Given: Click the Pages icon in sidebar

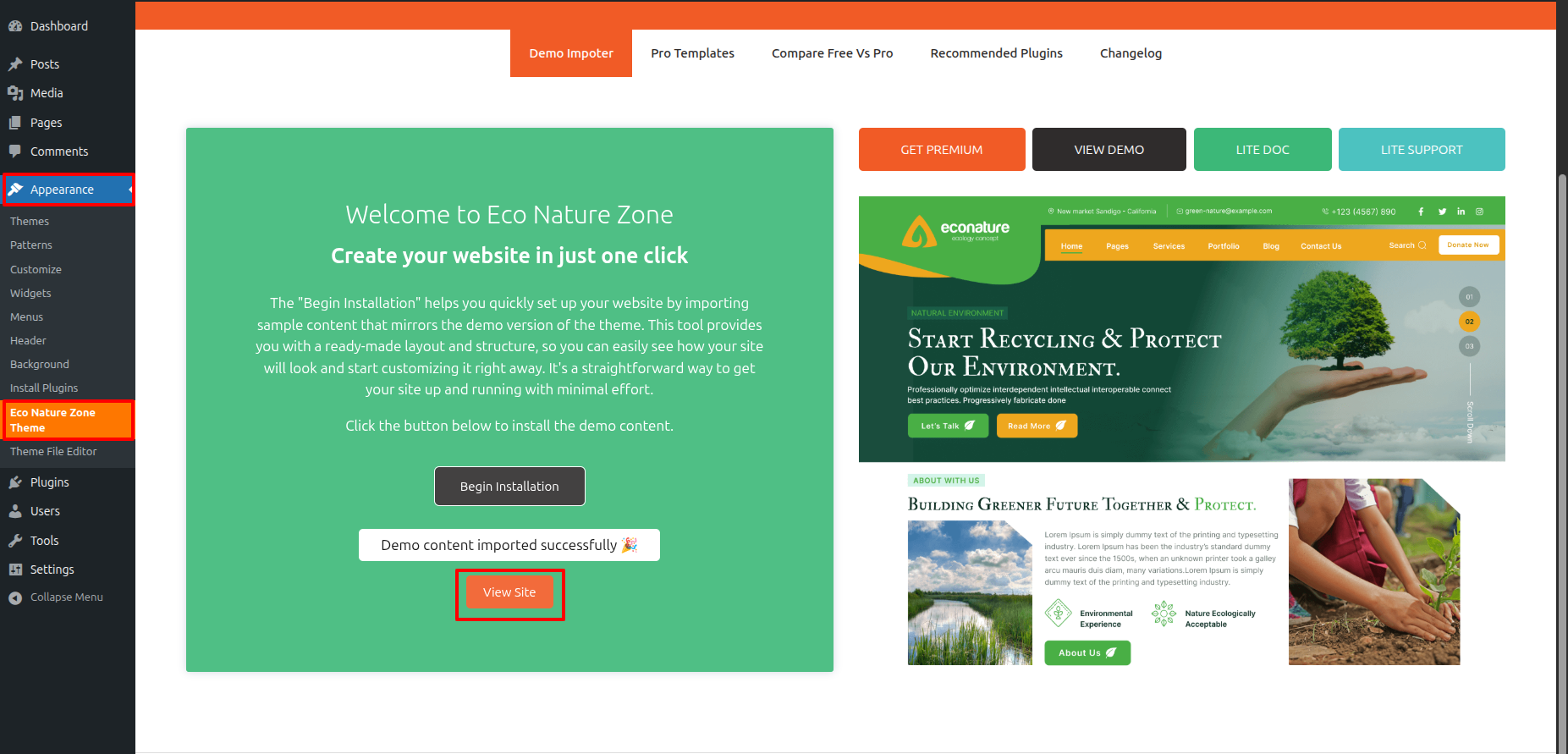Looking at the screenshot, I should point(15,123).
